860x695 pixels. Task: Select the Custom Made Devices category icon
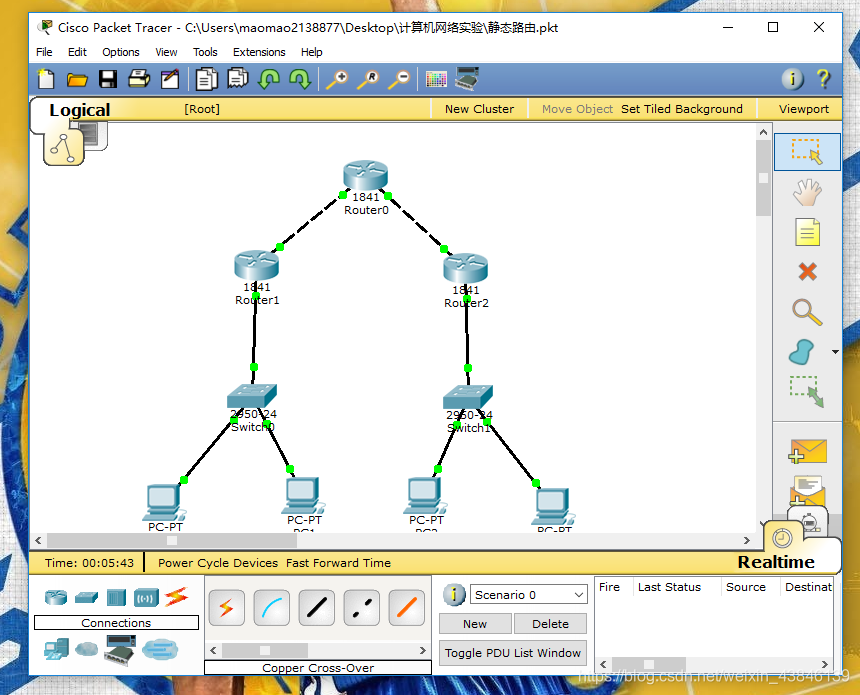click(120, 650)
